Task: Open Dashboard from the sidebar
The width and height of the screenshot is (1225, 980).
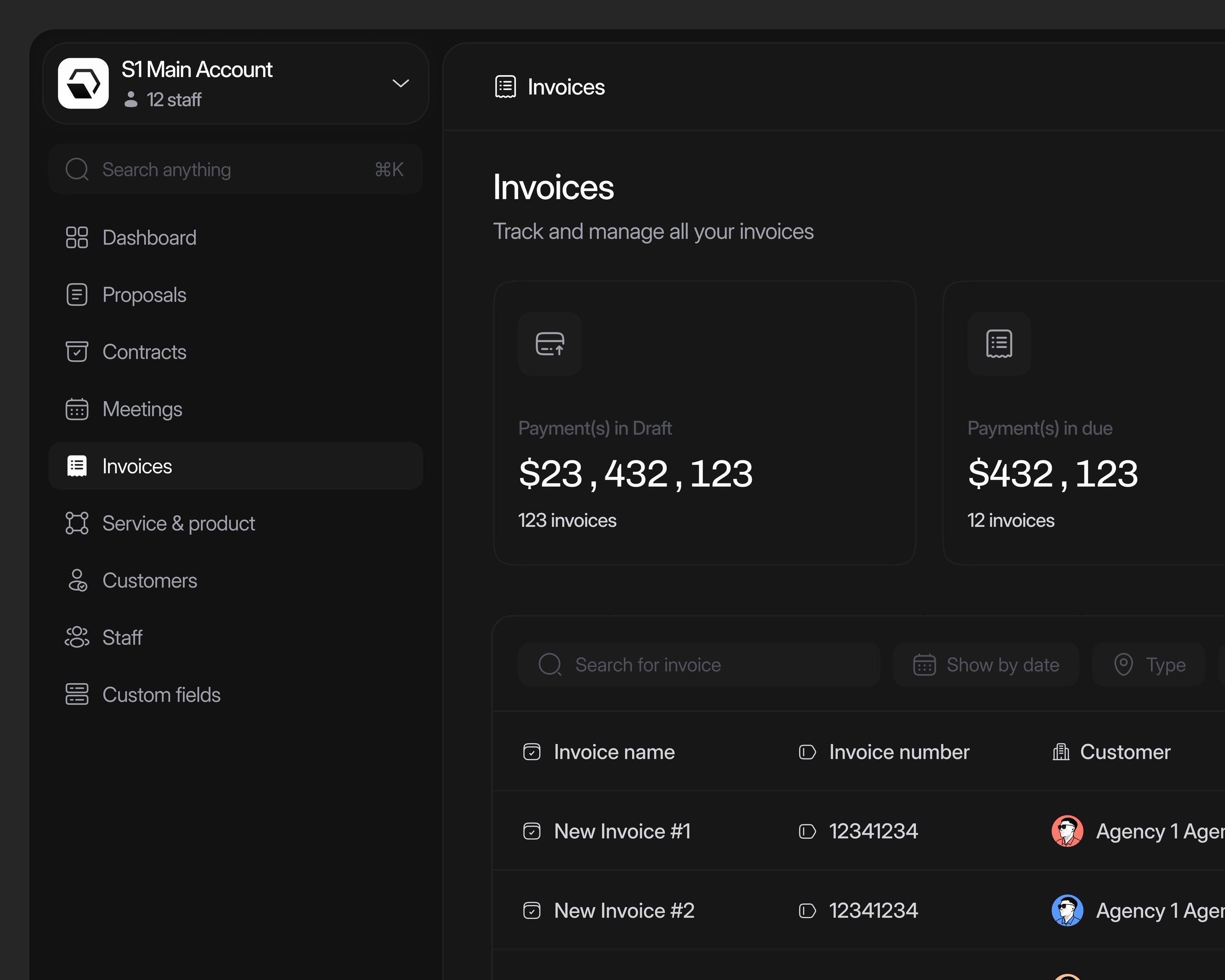Action: click(x=235, y=237)
